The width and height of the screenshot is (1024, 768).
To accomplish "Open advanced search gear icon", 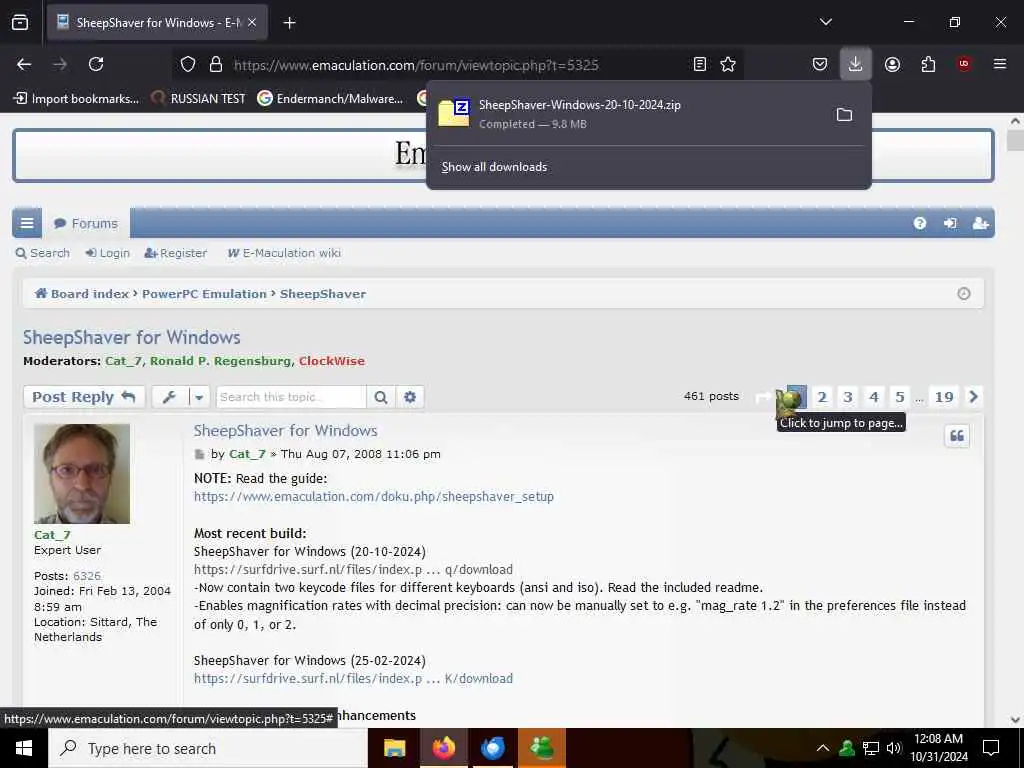I will (x=409, y=397).
